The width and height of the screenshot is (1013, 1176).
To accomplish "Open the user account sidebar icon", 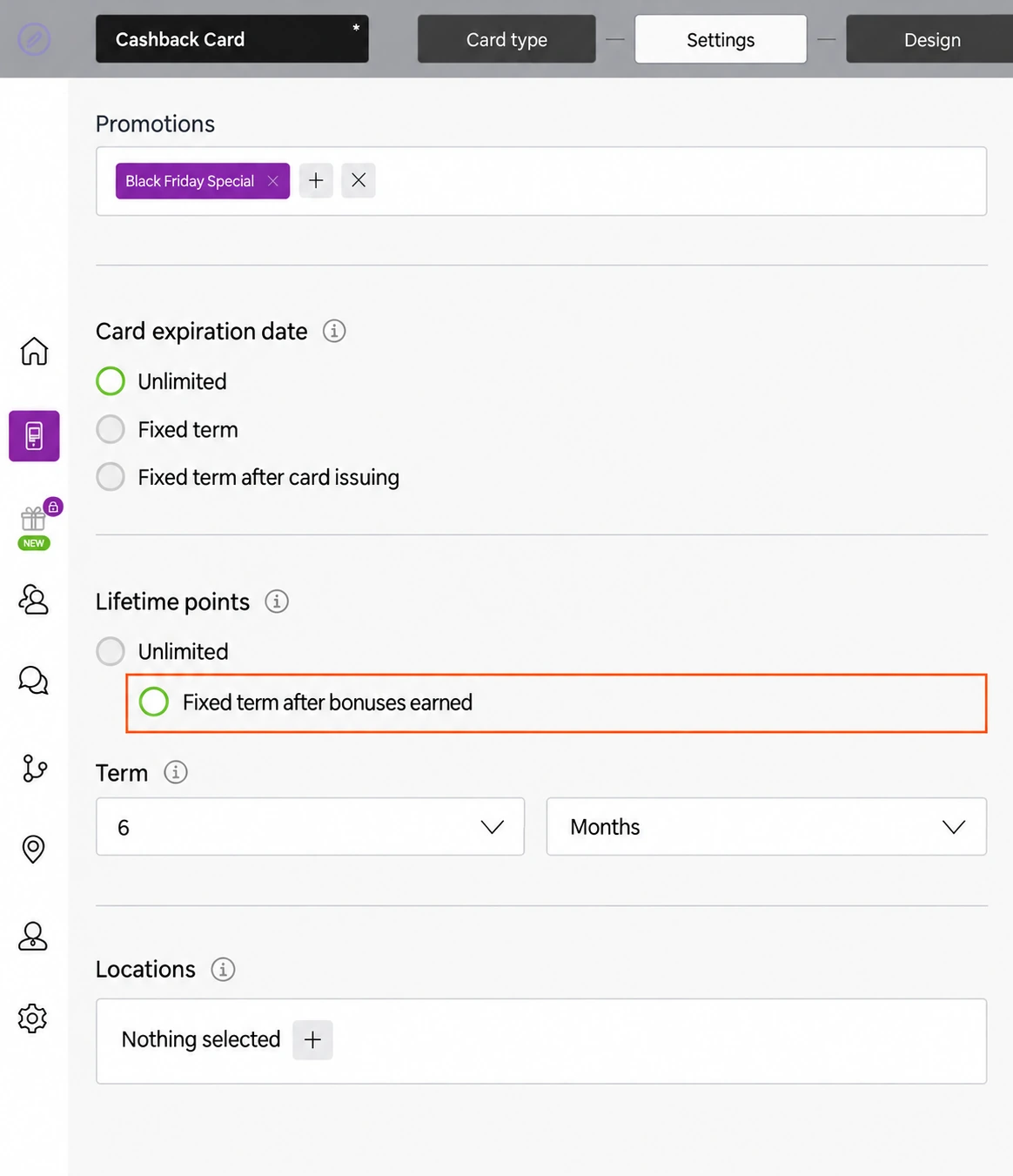I will 34,936.
